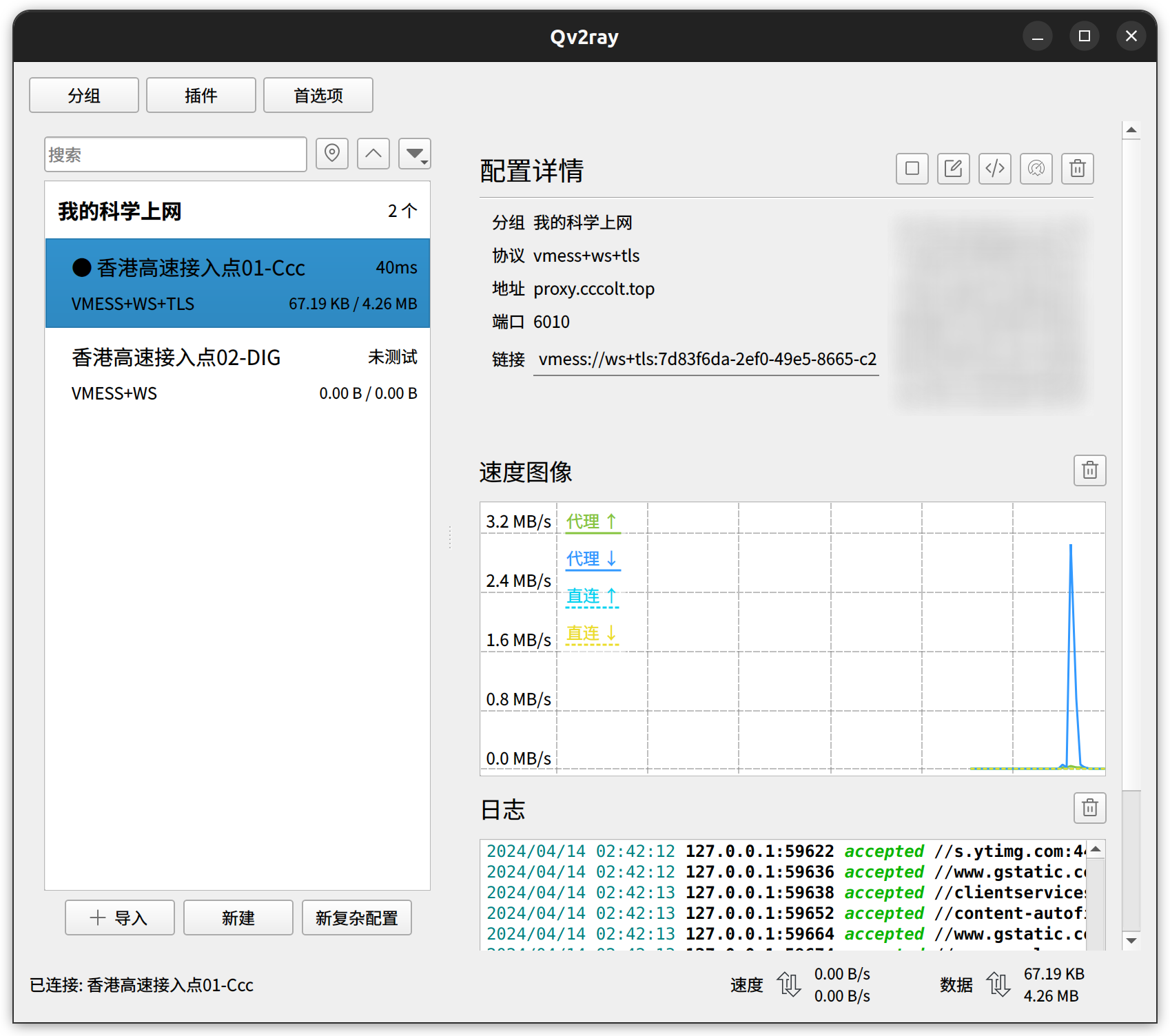Screen dimensions: 1170x1036
Task: Click the 新复杂配置 button
Action: 357,918
